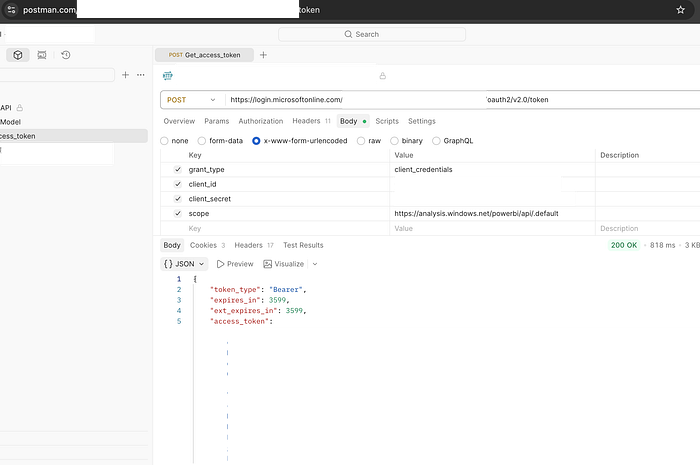Click the 200 OK status badge
Image resolution: width=700 pixels, height=465 pixels.
[624, 245]
